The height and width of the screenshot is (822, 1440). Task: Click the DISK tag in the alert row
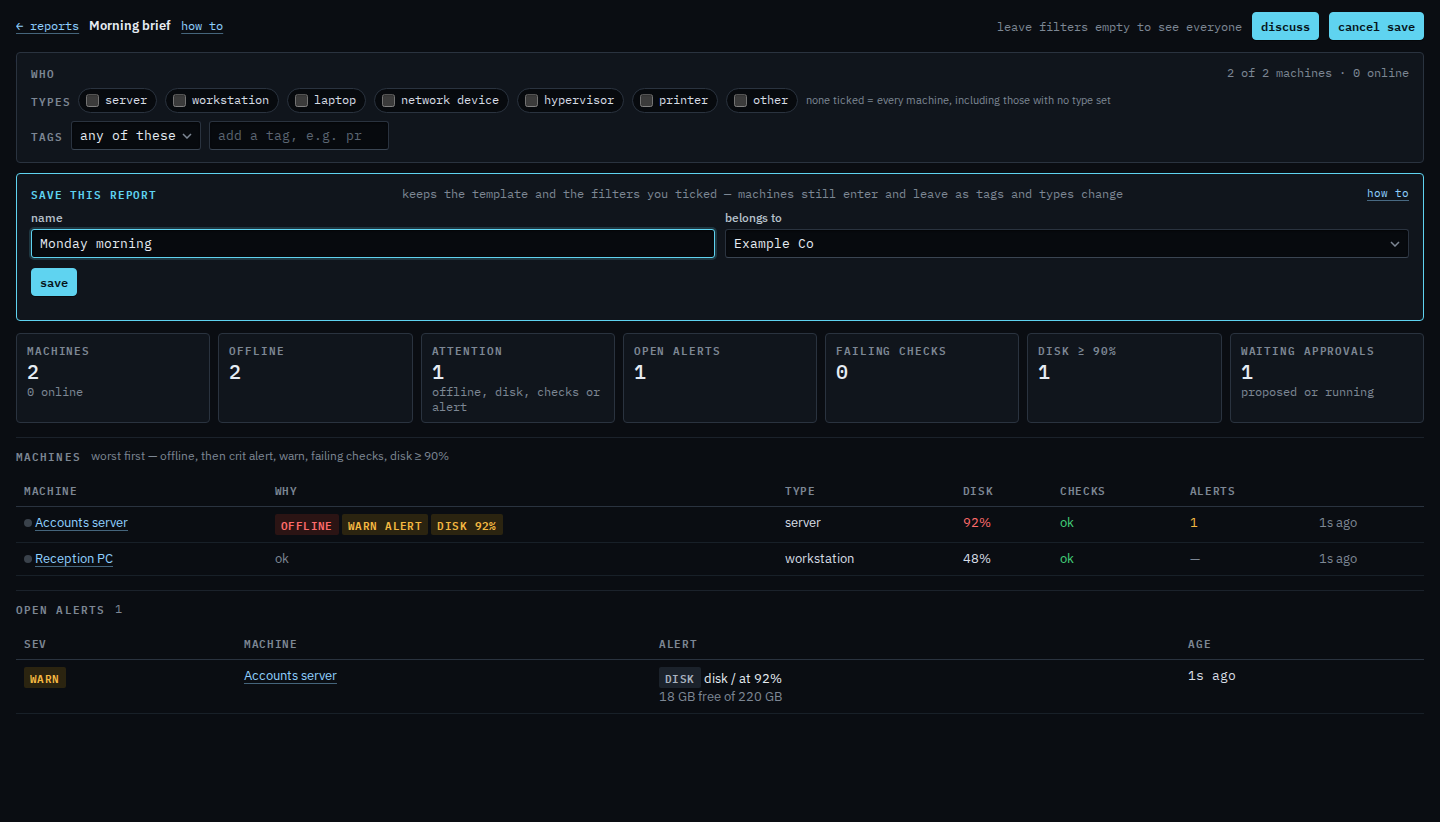(x=680, y=678)
